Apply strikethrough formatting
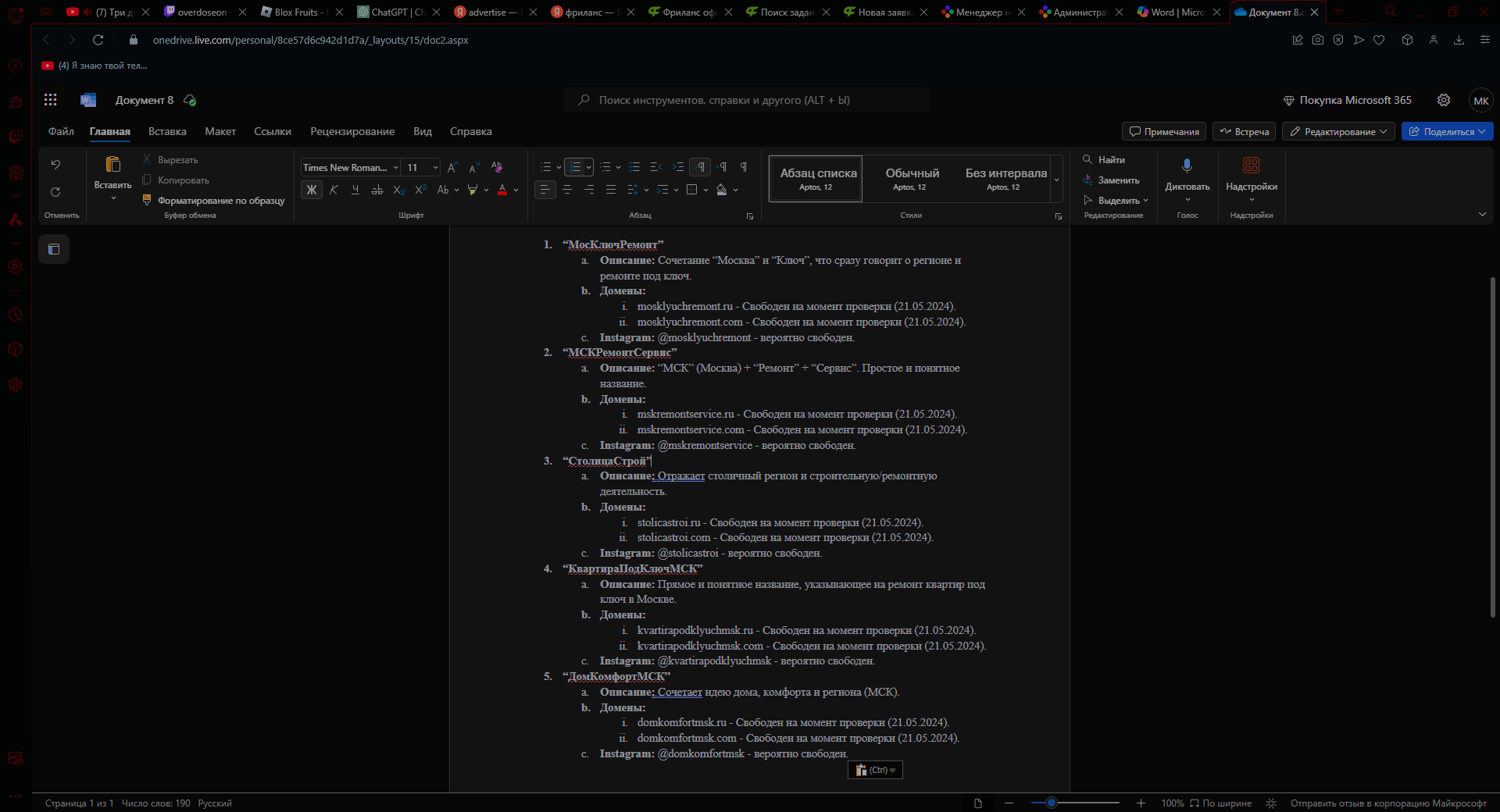The image size is (1500, 812). pos(377,190)
